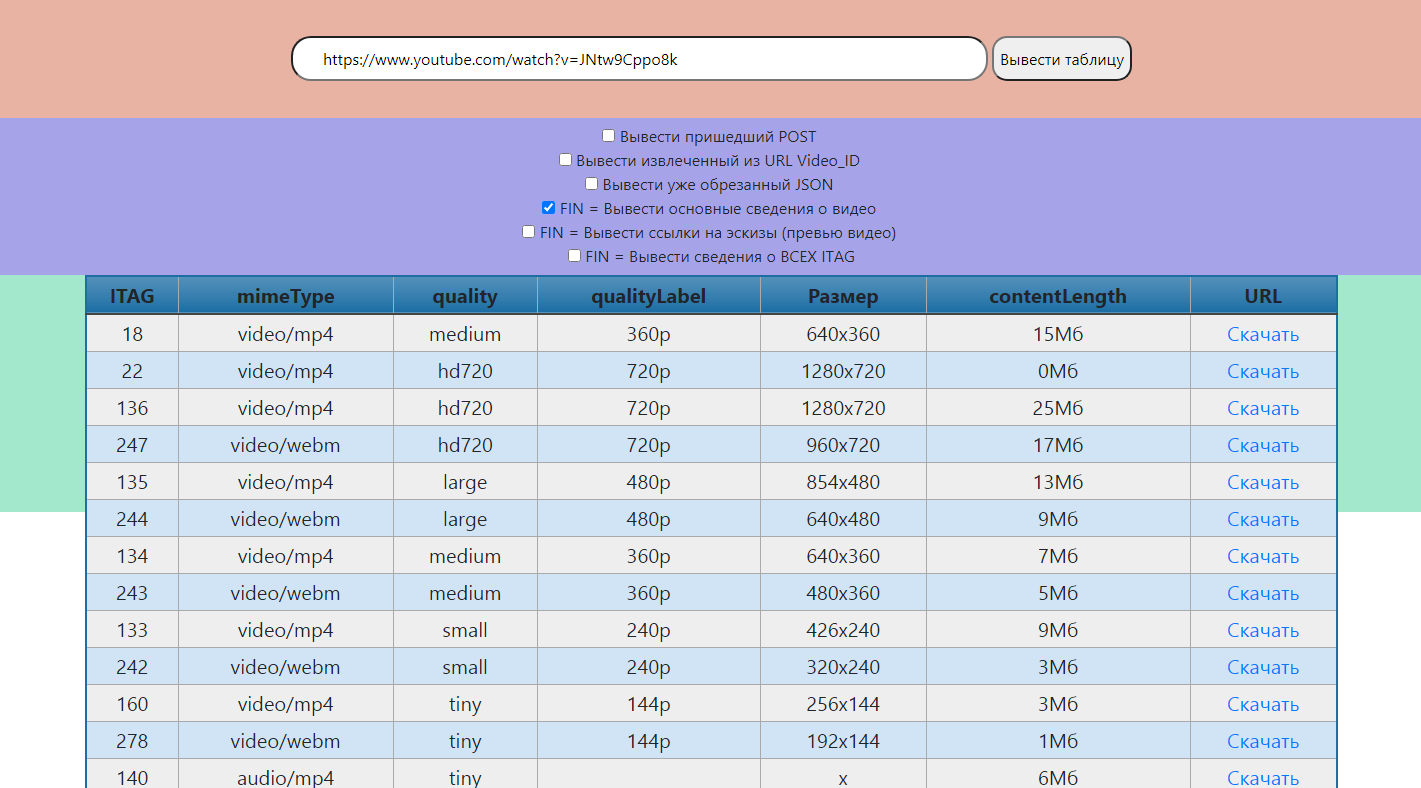Open download link for ITAG 134
This screenshot has width=1421, height=788.
1263,556
